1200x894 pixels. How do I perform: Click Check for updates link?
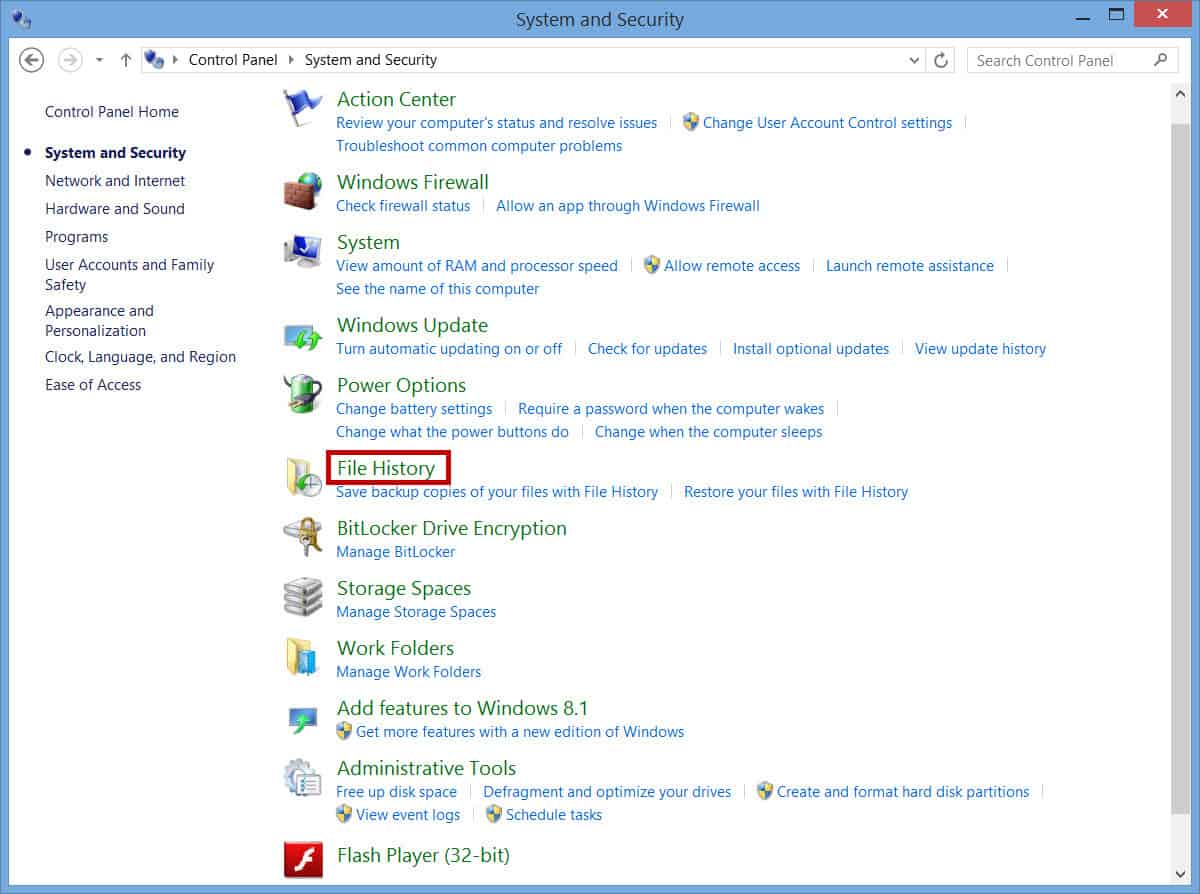coord(647,349)
